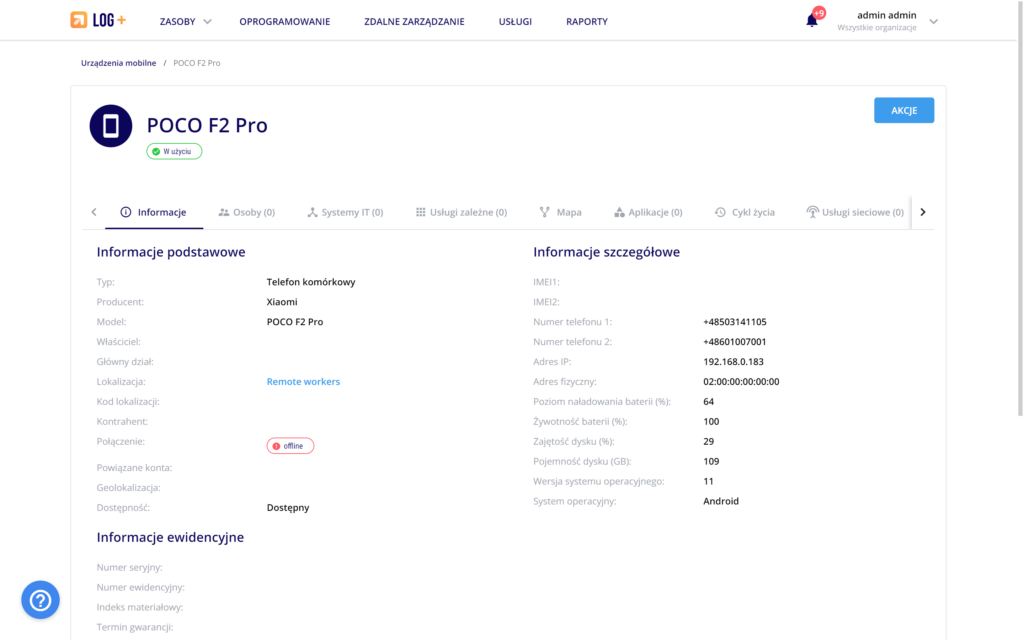Click the people icon on Osoby tab
Image resolution: width=1024 pixels, height=640 pixels.
pos(223,212)
